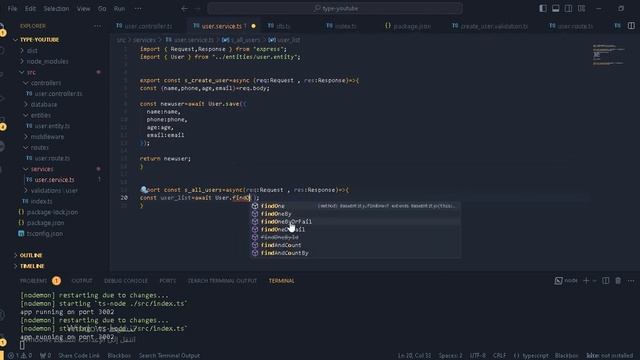The height and width of the screenshot is (360, 640).
Task: Kill terminal using the trash icon
Action: [618, 280]
